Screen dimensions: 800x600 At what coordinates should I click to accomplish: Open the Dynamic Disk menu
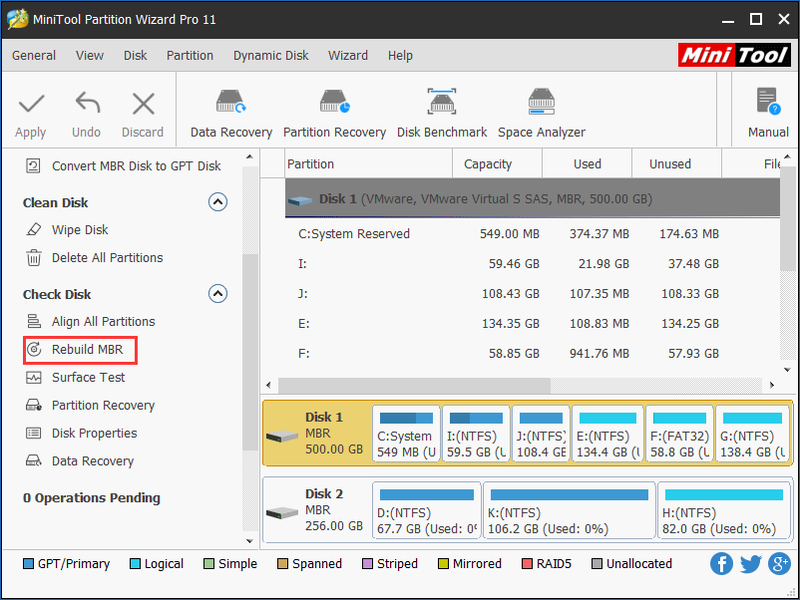click(270, 55)
